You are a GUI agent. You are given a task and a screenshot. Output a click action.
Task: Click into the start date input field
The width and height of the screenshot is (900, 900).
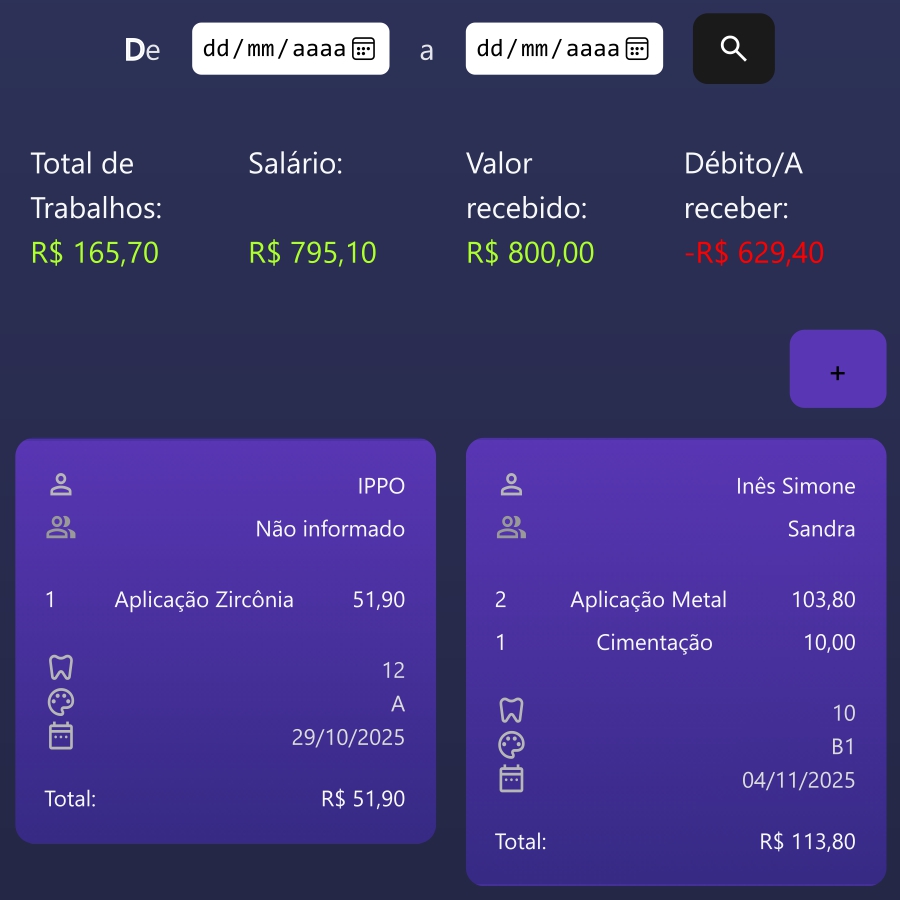(272, 49)
